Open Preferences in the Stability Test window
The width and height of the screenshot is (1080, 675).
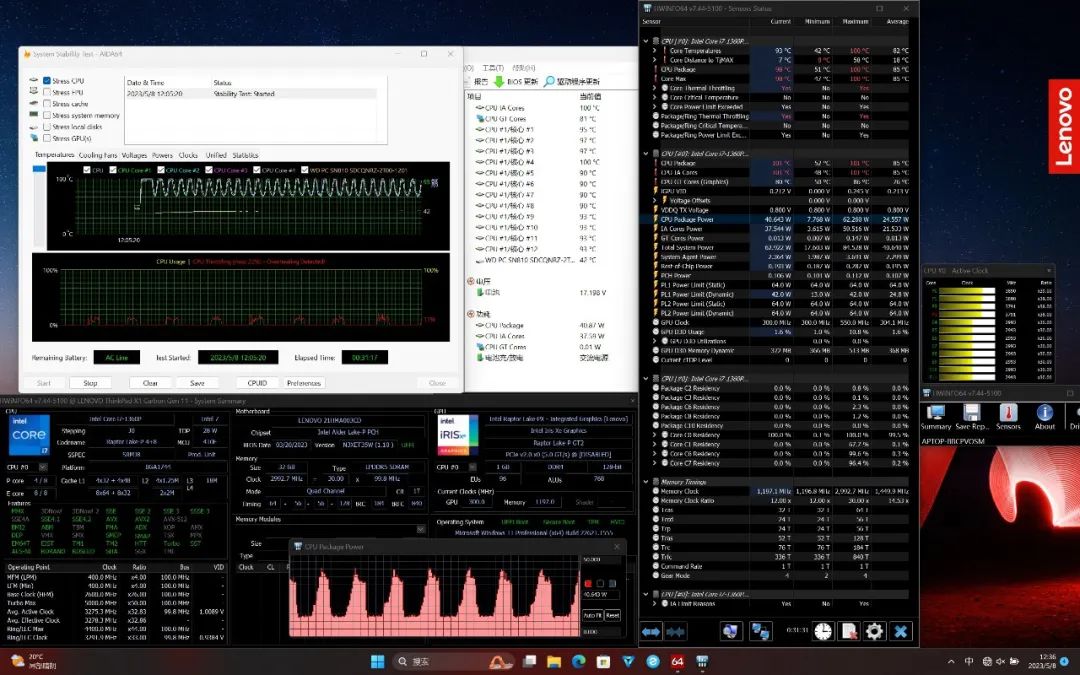[304, 383]
